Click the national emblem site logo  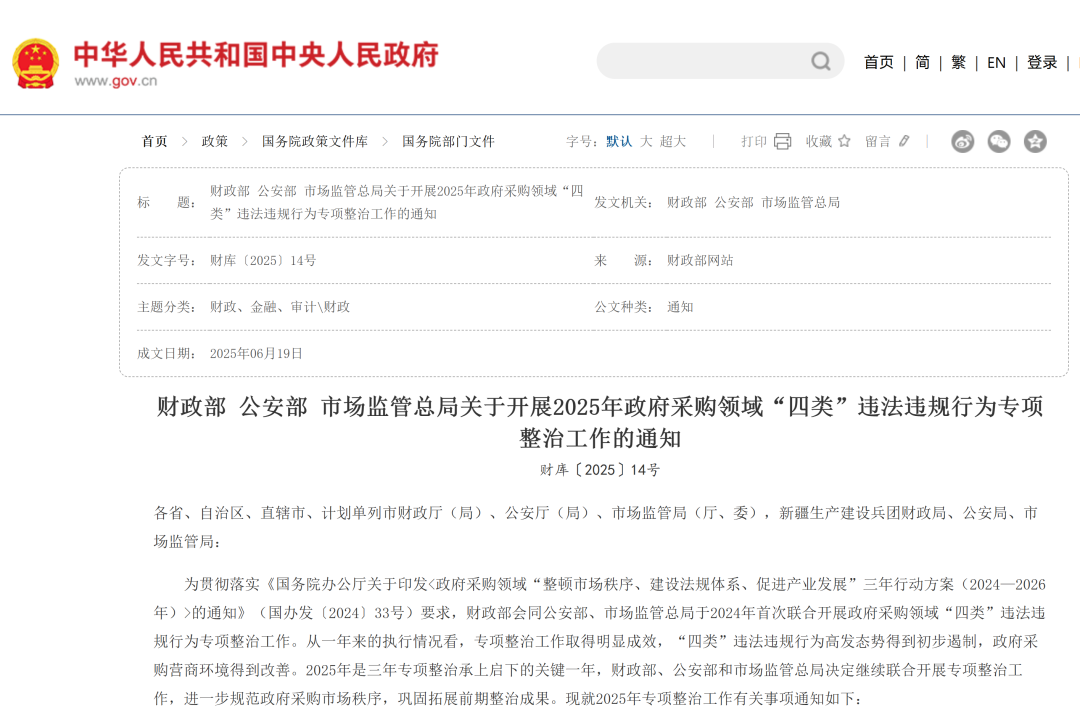(37, 61)
